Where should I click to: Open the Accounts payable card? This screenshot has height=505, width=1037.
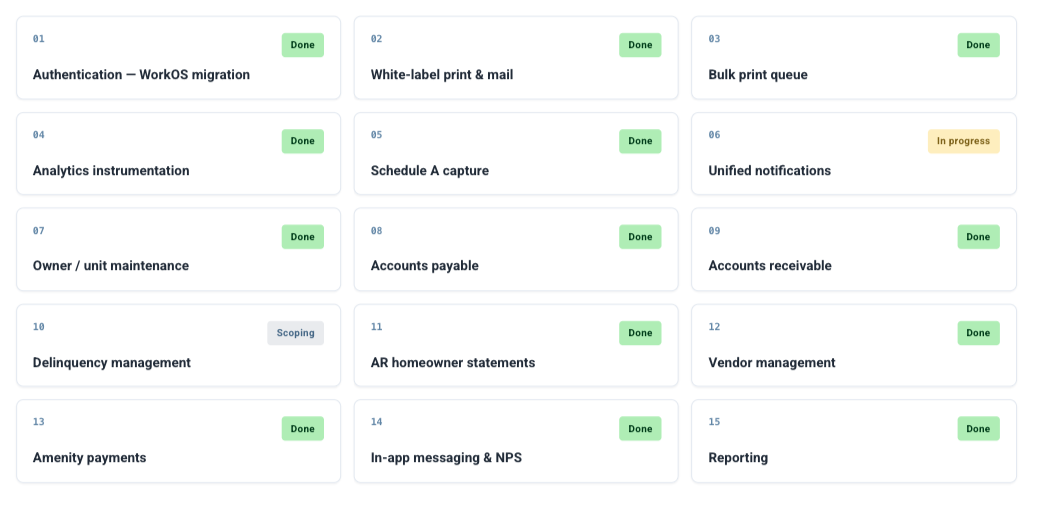pos(516,249)
